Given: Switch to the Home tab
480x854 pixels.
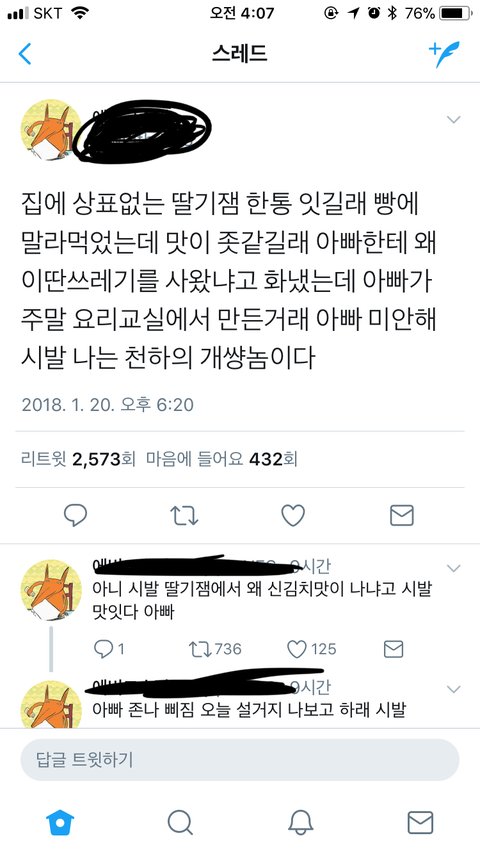Looking at the screenshot, I should (60, 822).
